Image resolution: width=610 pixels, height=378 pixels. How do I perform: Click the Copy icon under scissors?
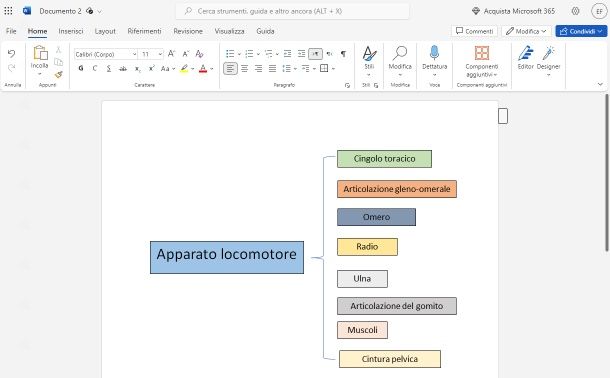[x=58, y=62]
